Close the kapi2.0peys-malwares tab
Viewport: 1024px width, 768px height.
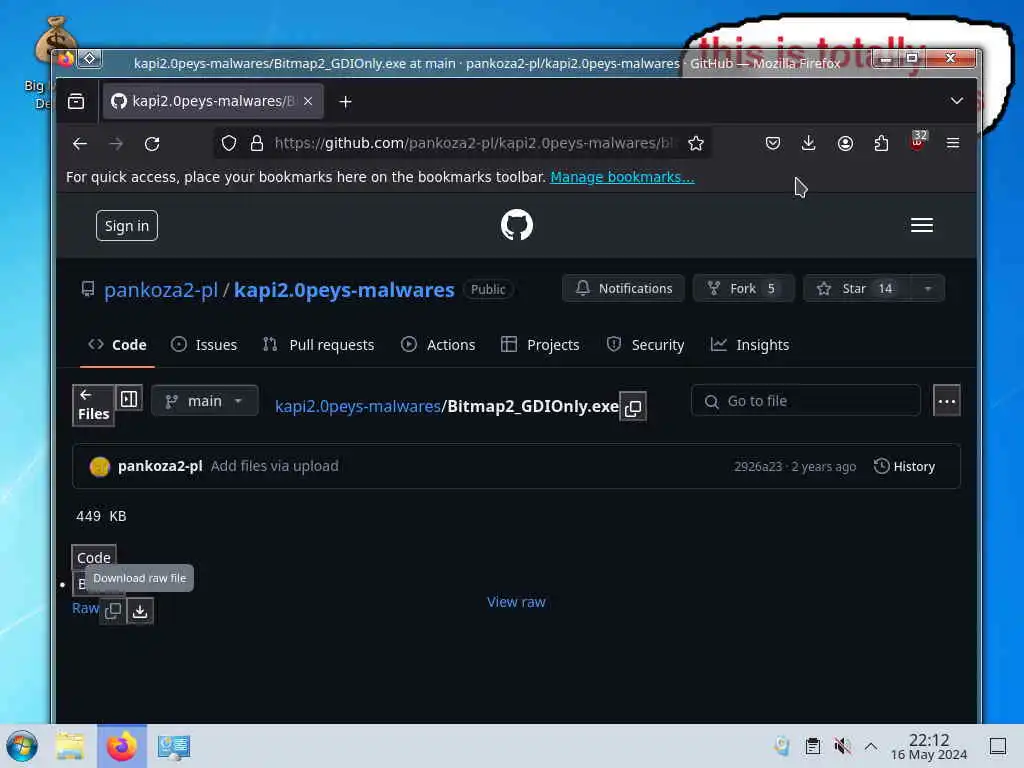(308, 101)
